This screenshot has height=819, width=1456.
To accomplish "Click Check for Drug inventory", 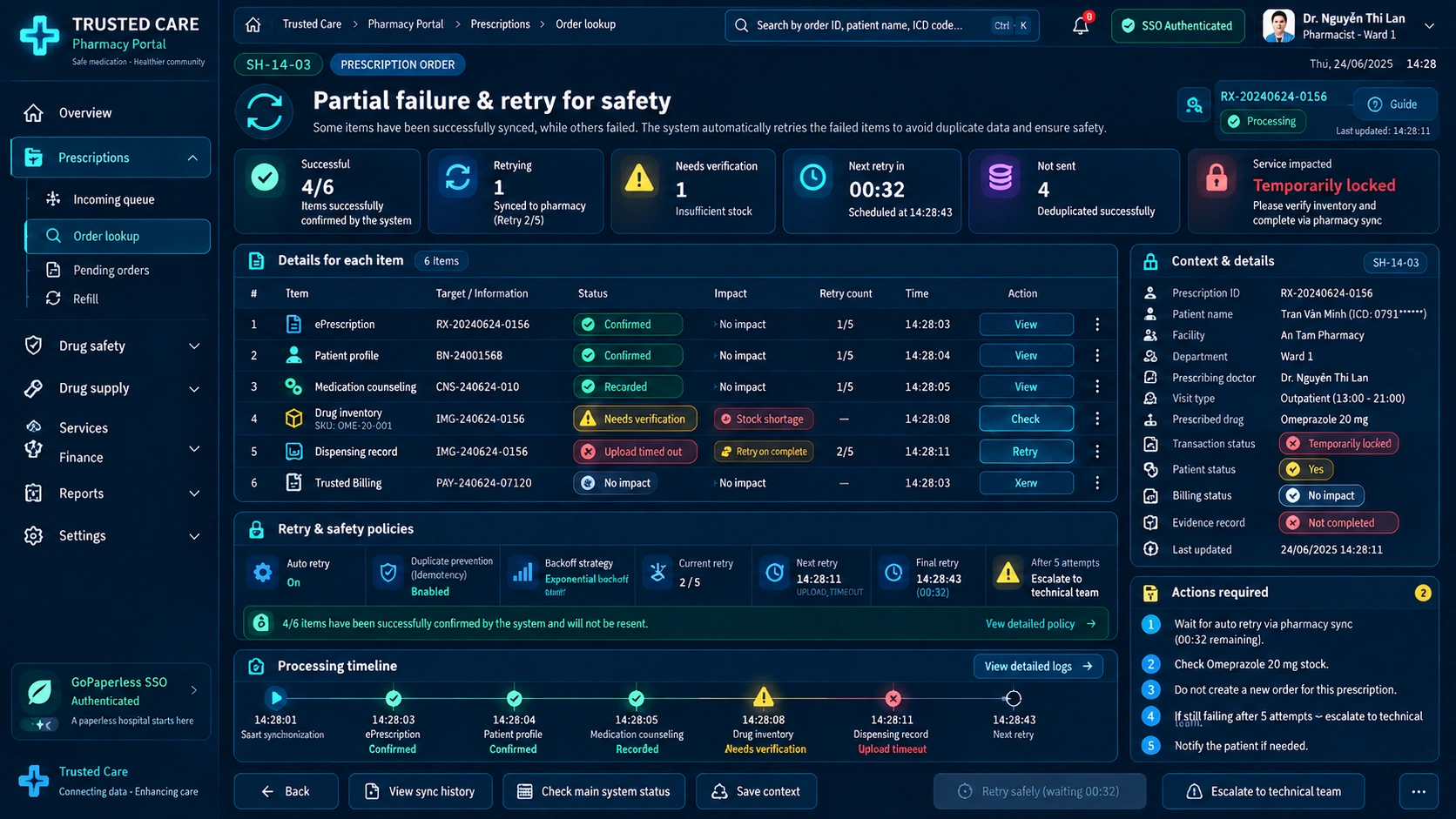I will [1026, 419].
